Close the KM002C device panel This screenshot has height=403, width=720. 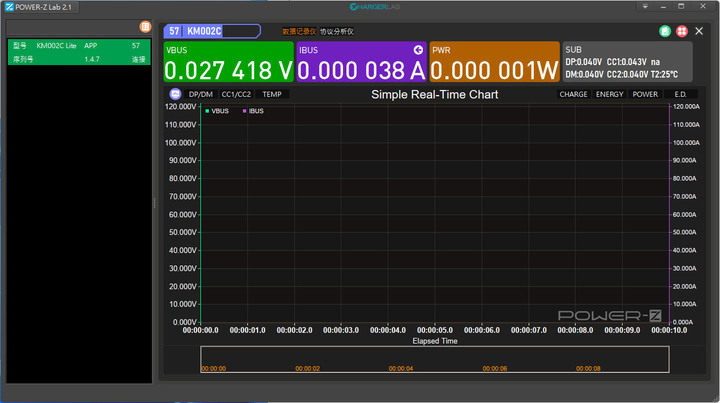coord(699,31)
